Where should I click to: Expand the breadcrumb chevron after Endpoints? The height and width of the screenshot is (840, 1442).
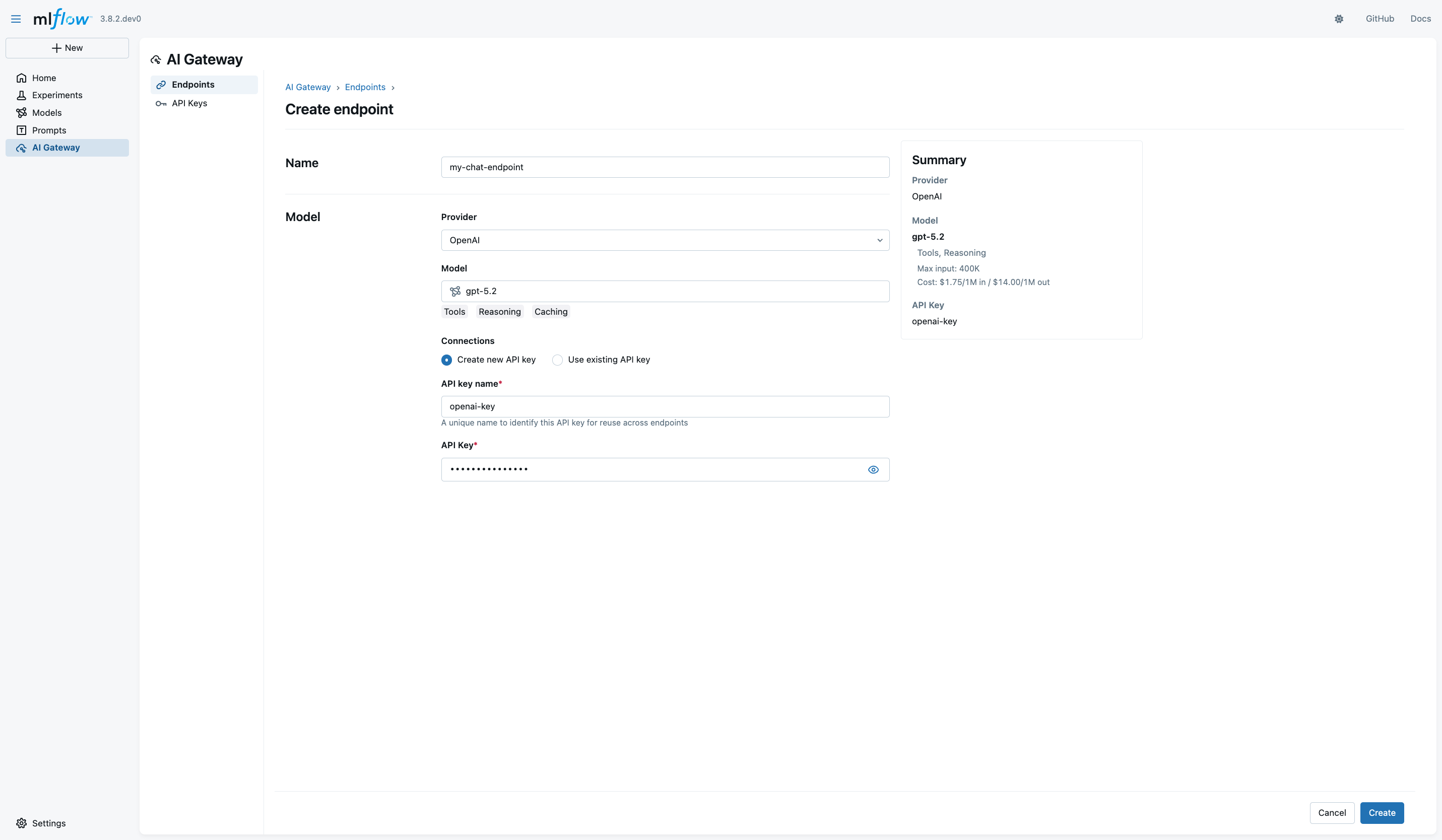point(394,88)
